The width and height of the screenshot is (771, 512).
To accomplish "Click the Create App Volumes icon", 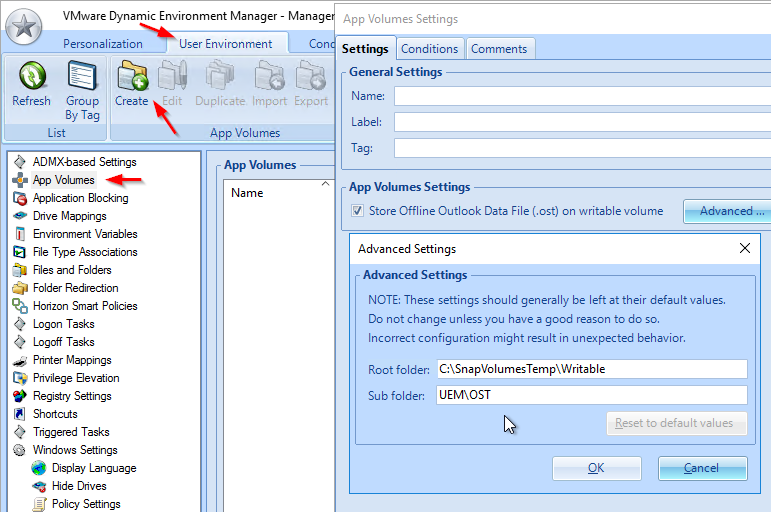I will coord(132,76).
